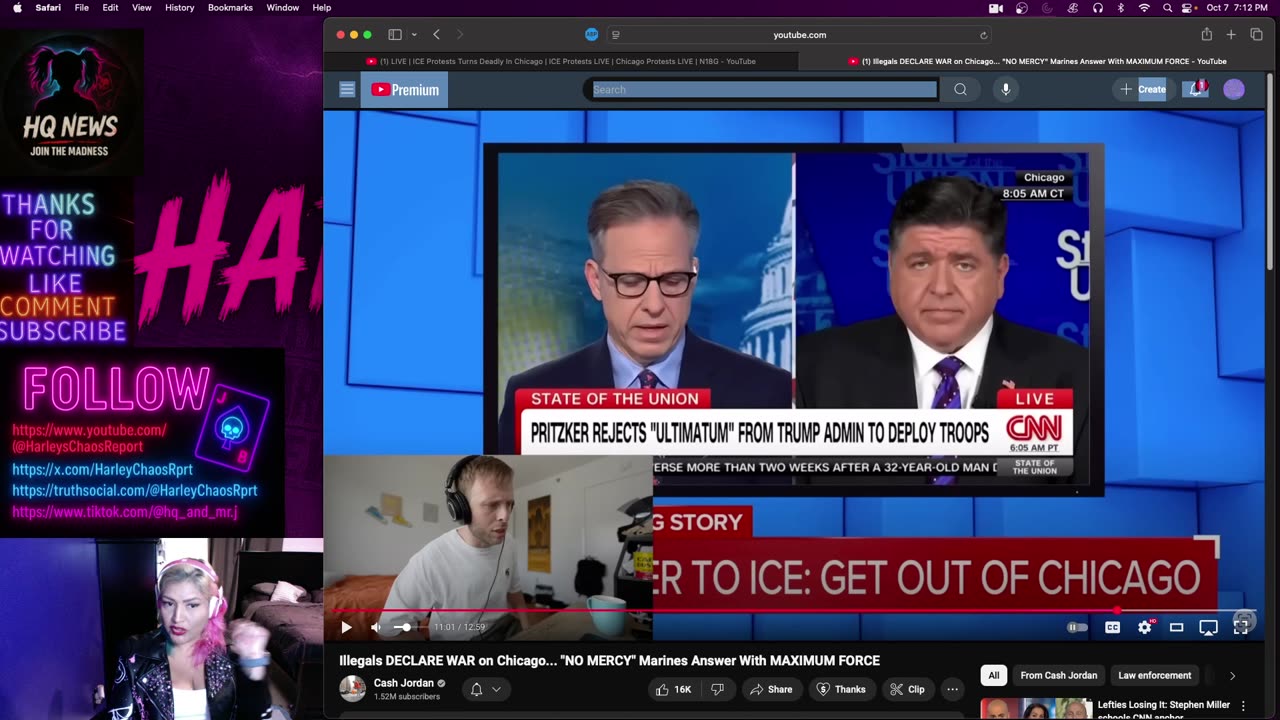Viewport: 1280px width, 720px height.
Task: Open Control Center in menu bar
Action: (x=1189, y=7)
